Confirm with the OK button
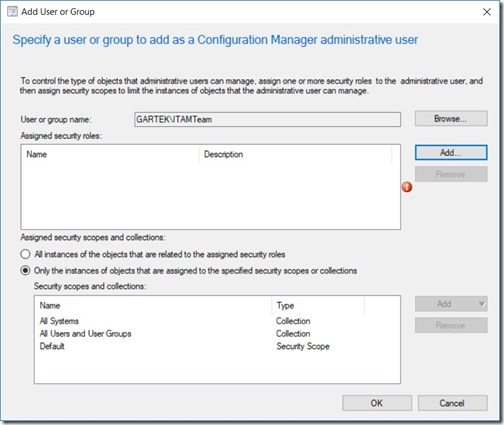This screenshot has height=425, width=504. tap(377, 403)
